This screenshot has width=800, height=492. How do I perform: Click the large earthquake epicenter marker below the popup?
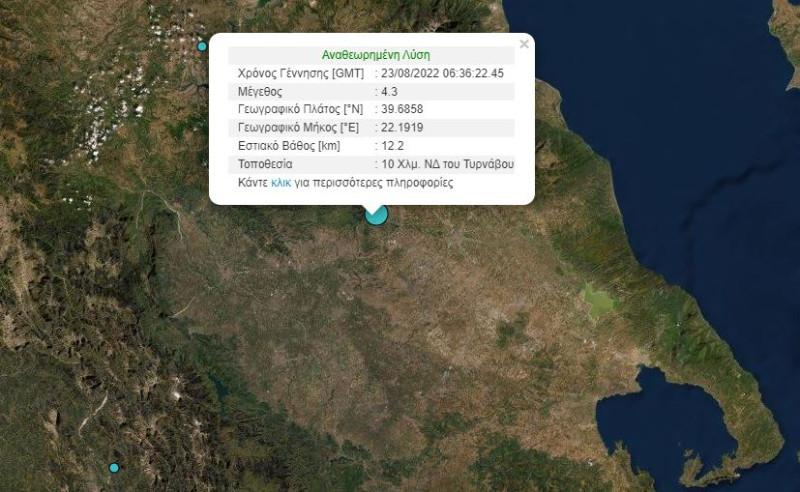[x=376, y=213]
